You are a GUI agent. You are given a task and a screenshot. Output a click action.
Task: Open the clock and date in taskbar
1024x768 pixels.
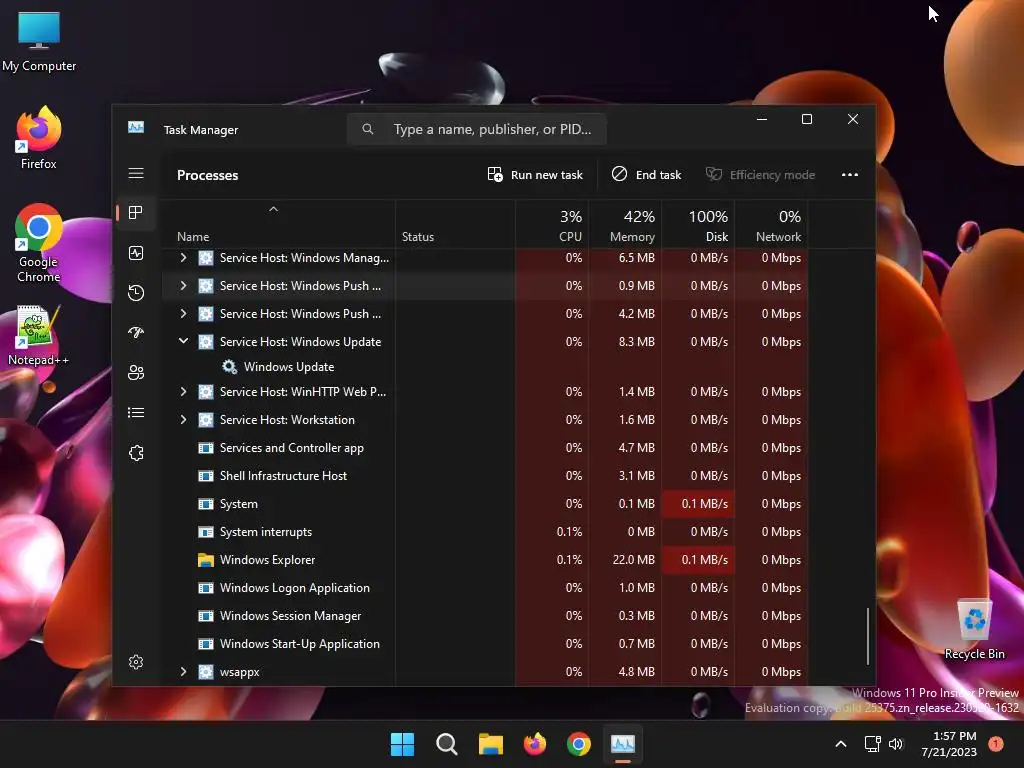[949, 744]
